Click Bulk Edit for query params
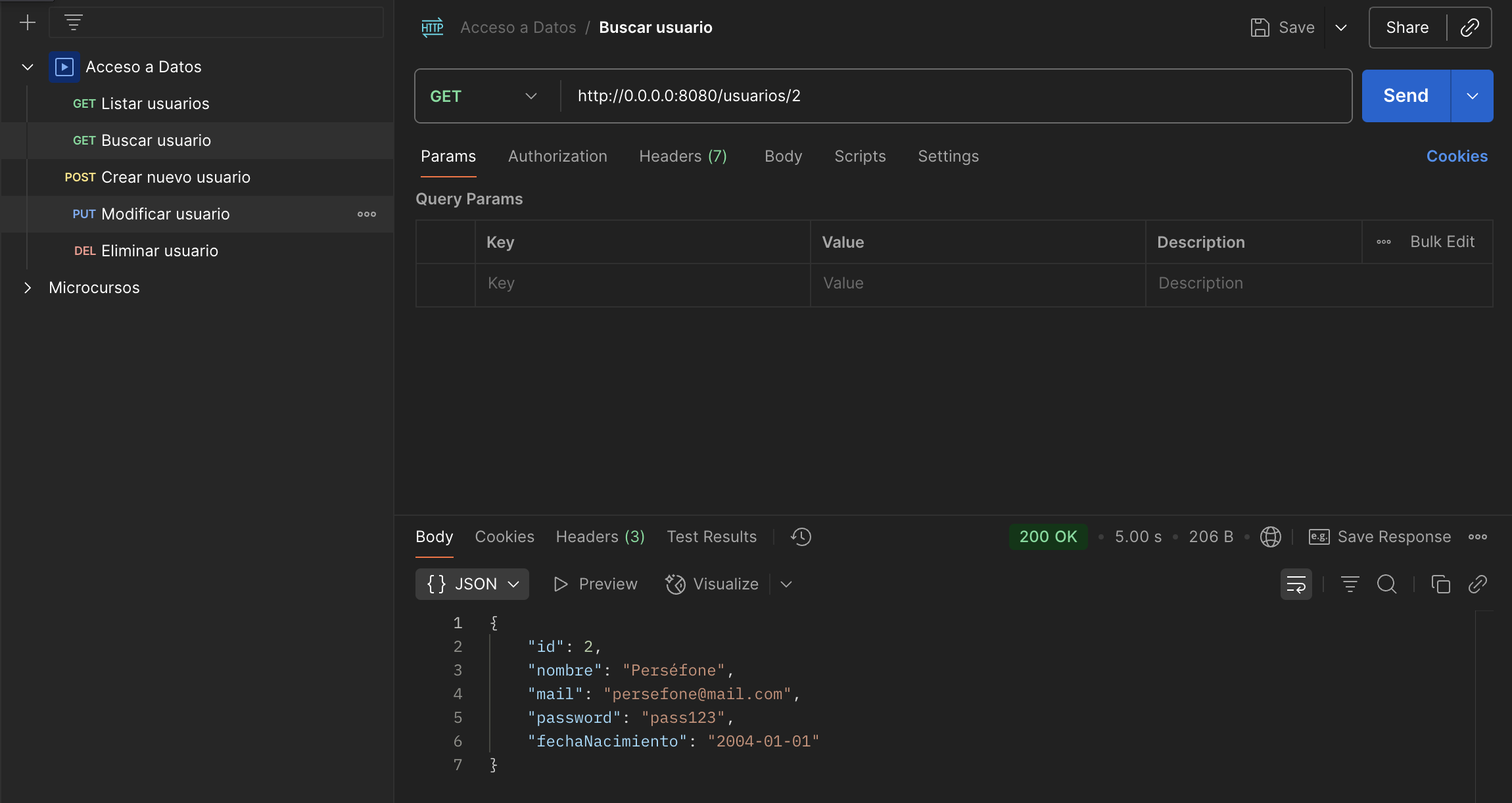 (x=1442, y=242)
